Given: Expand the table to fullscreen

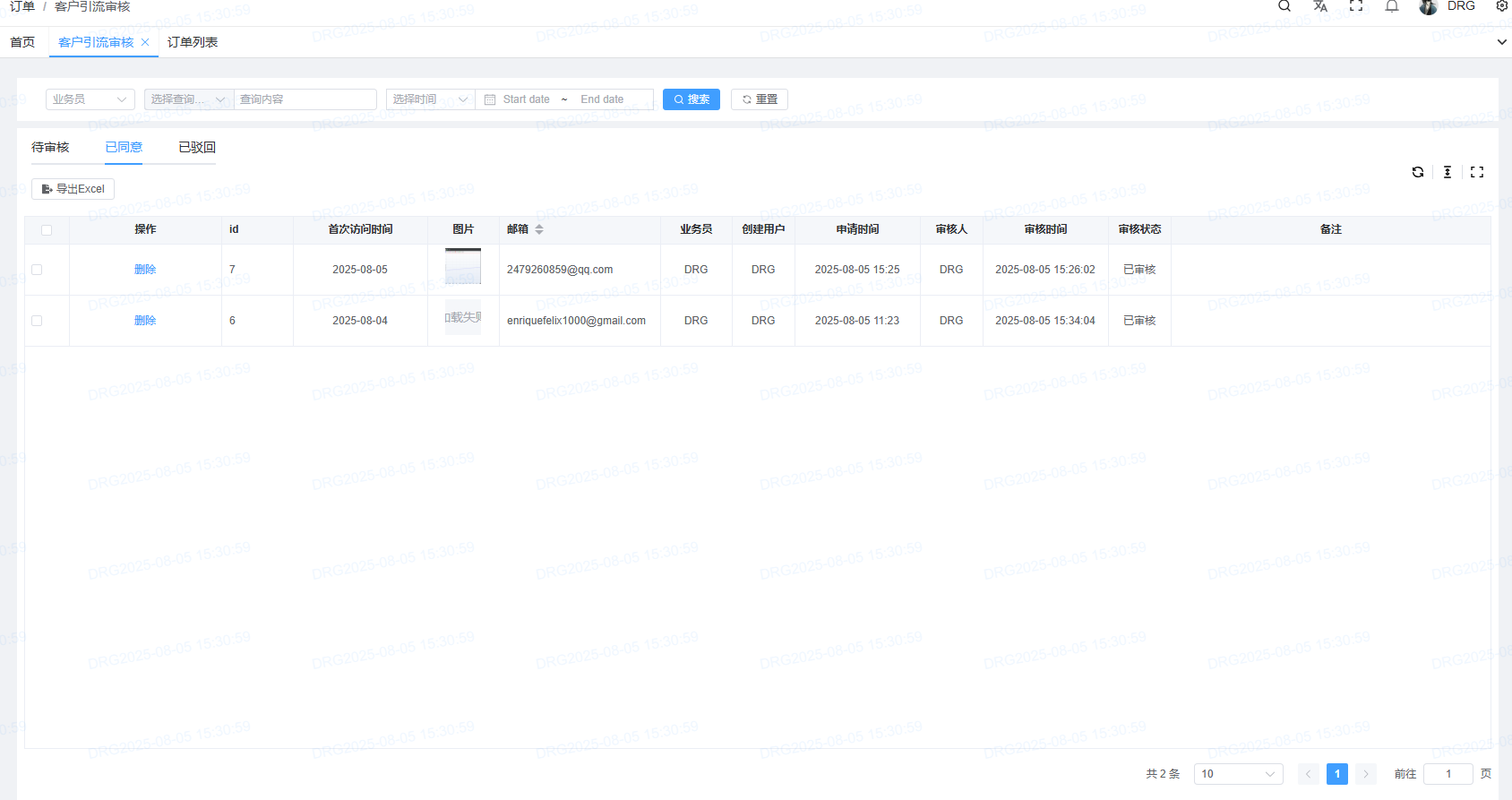Looking at the screenshot, I should (x=1477, y=172).
